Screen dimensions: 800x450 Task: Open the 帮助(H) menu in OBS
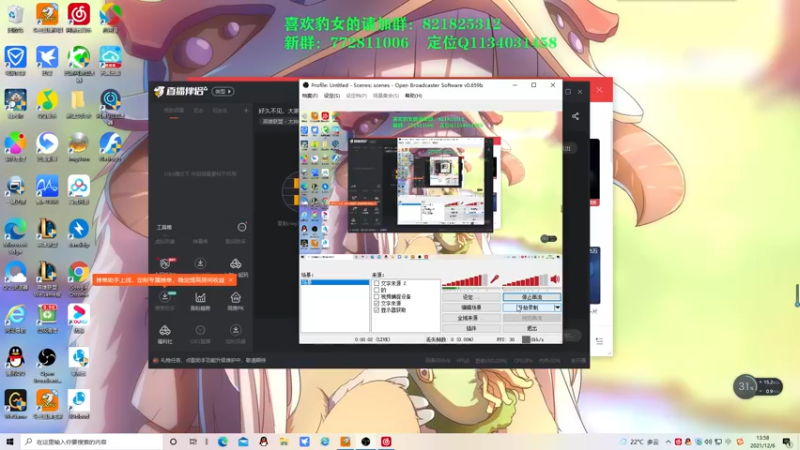(413, 95)
